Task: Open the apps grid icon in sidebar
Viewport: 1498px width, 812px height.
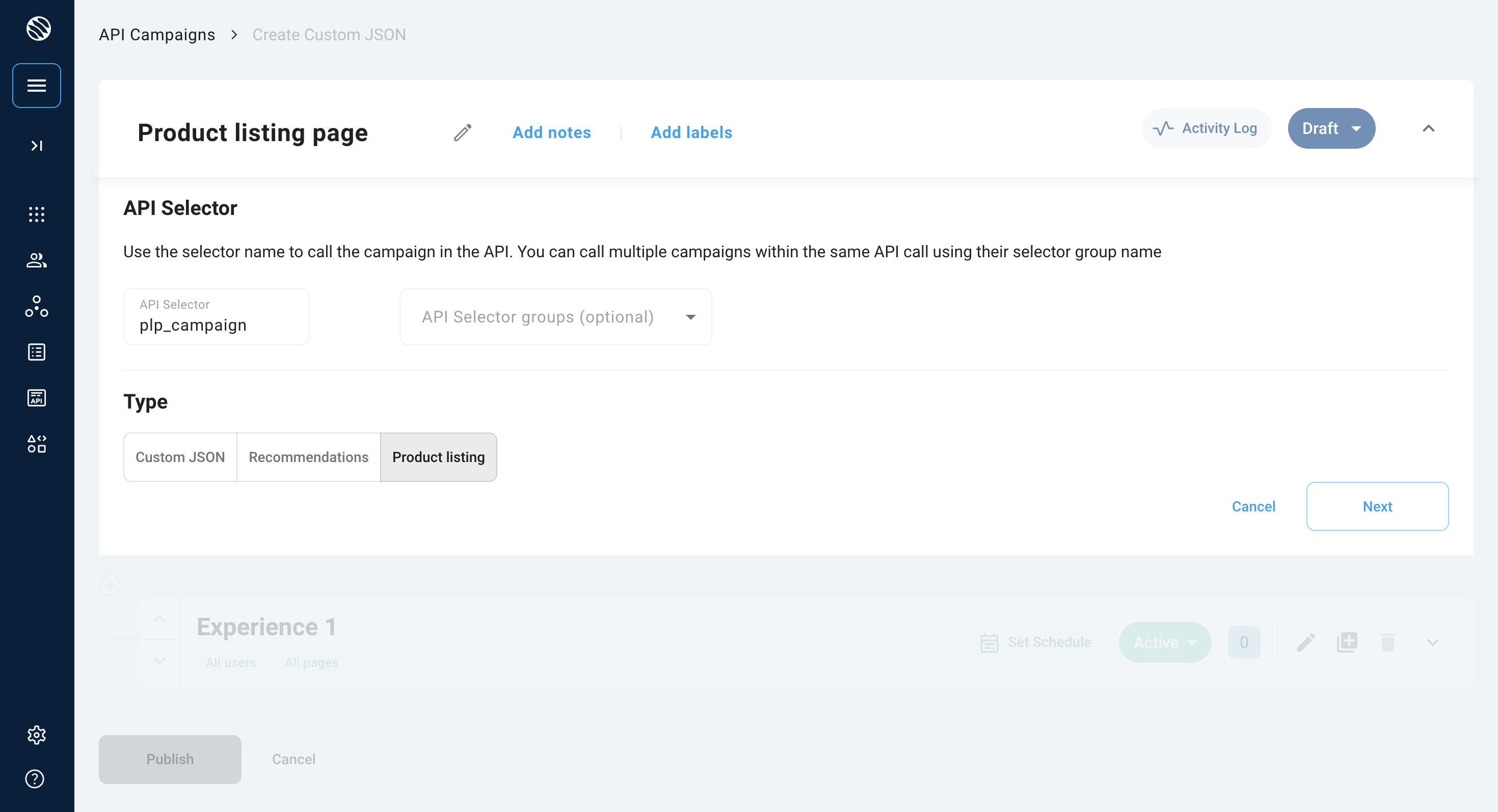Action: click(x=37, y=214)
